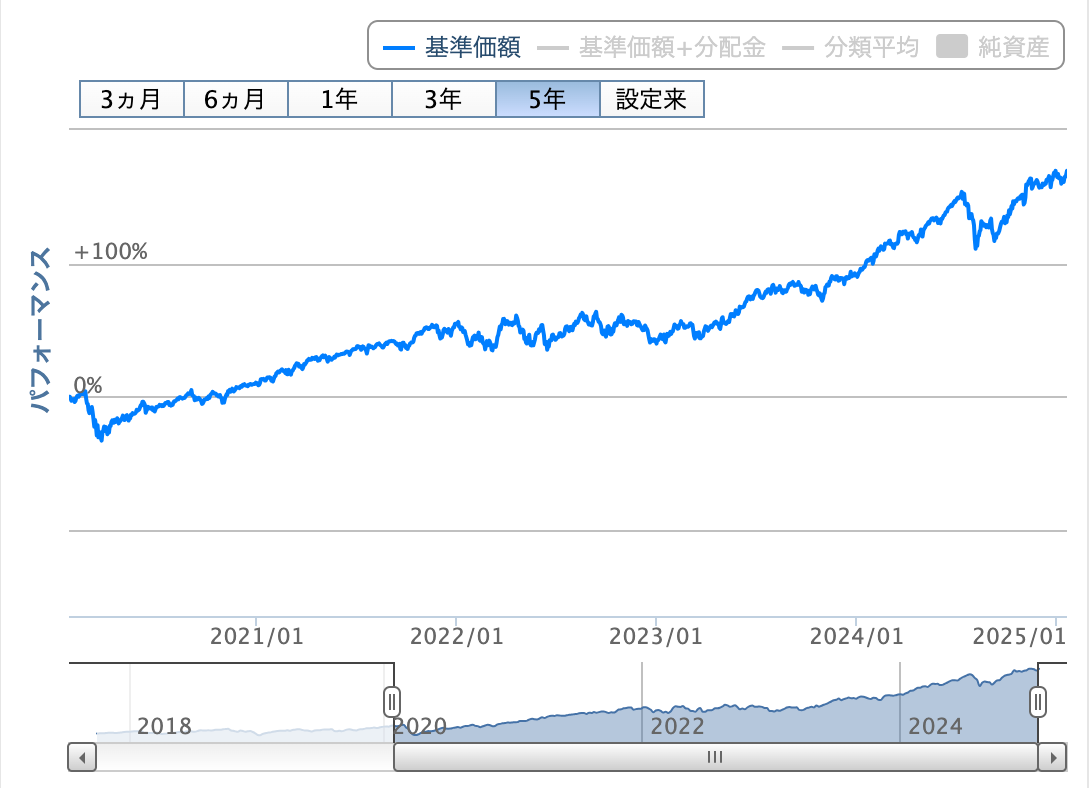Show the 基準価額+分配金 series

(x=652, y=47)
